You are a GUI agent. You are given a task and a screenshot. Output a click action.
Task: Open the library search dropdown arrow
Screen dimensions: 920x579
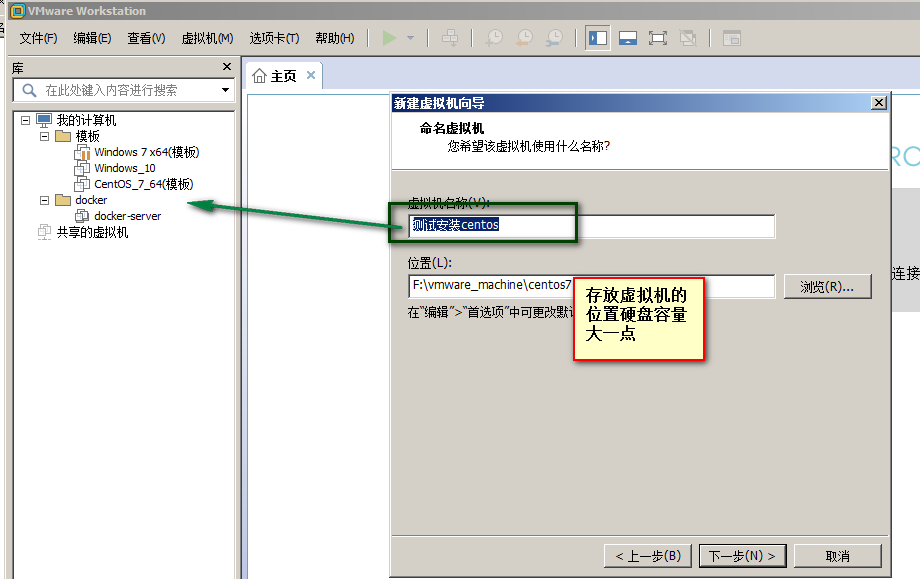tap(225, 90)
